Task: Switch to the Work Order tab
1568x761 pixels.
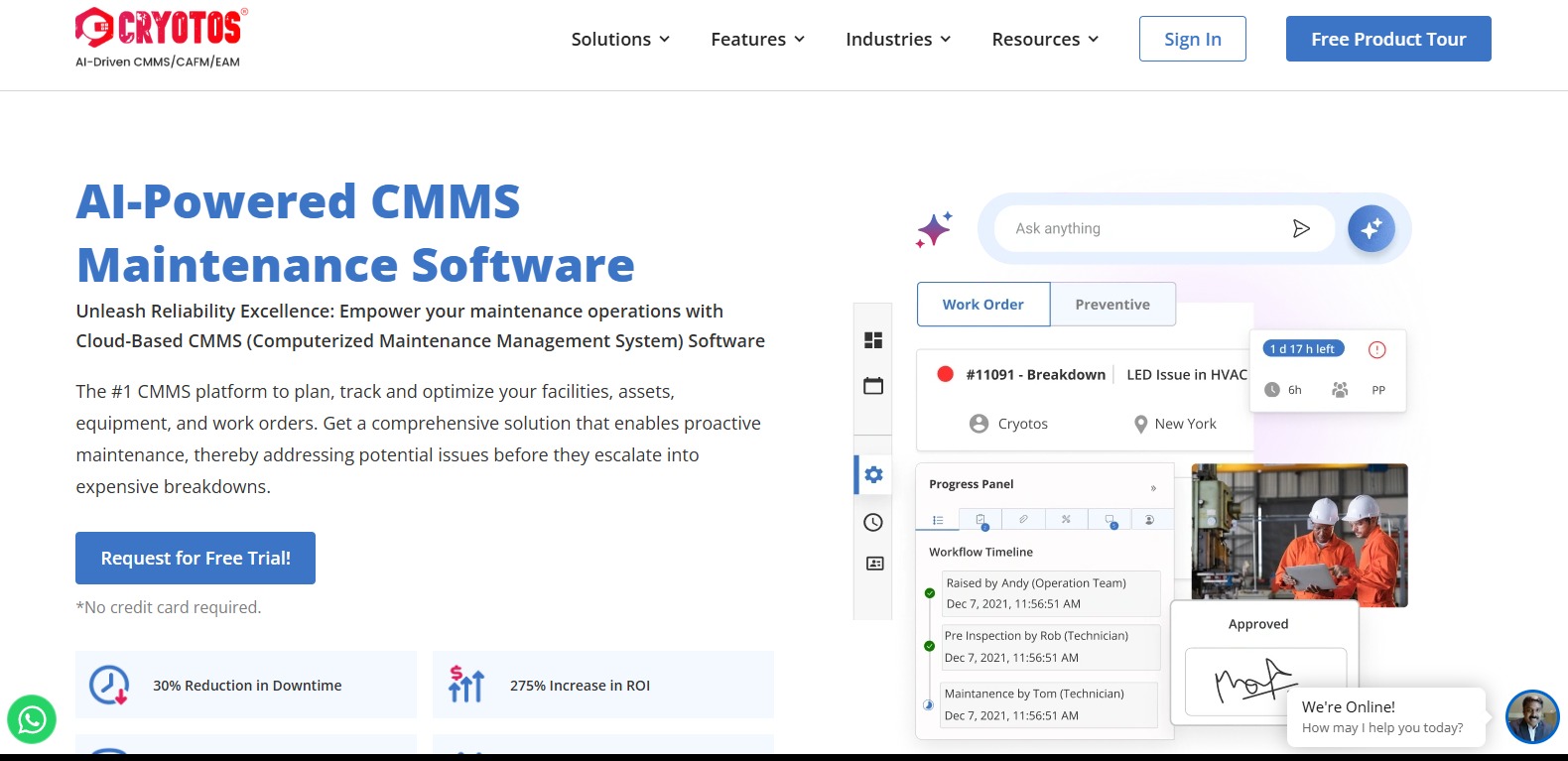Action: 983,305
